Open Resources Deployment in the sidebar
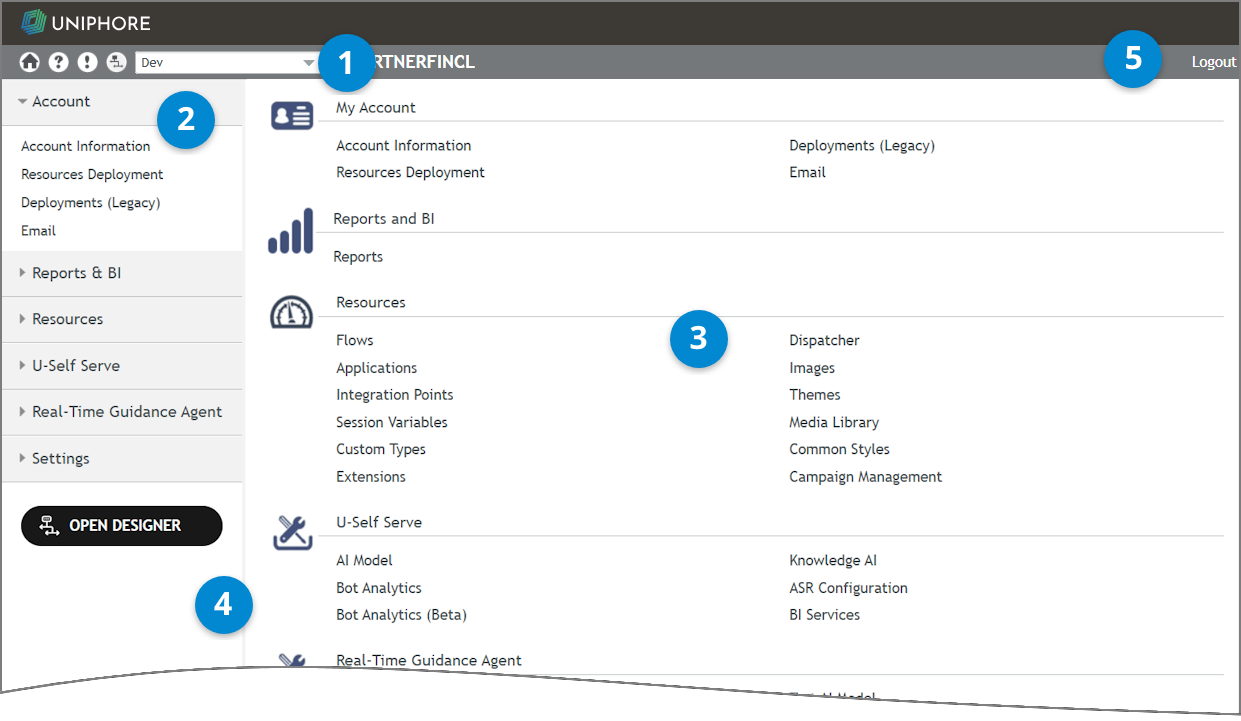1241x721 pixels. [x=92, y=174]
